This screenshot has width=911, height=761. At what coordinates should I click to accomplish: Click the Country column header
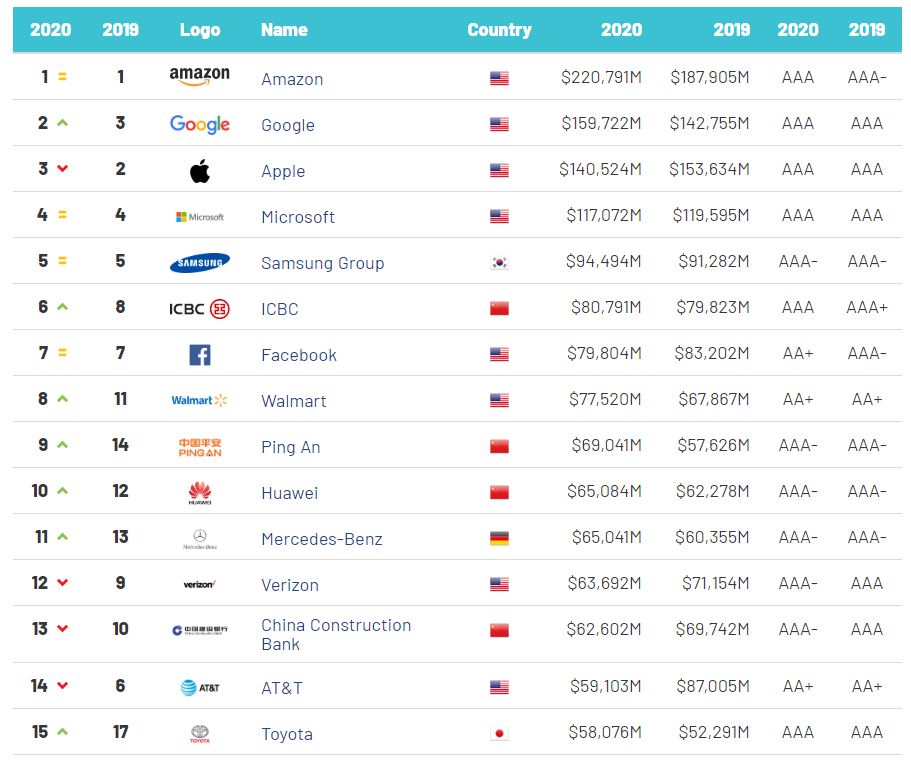[499, 30]
